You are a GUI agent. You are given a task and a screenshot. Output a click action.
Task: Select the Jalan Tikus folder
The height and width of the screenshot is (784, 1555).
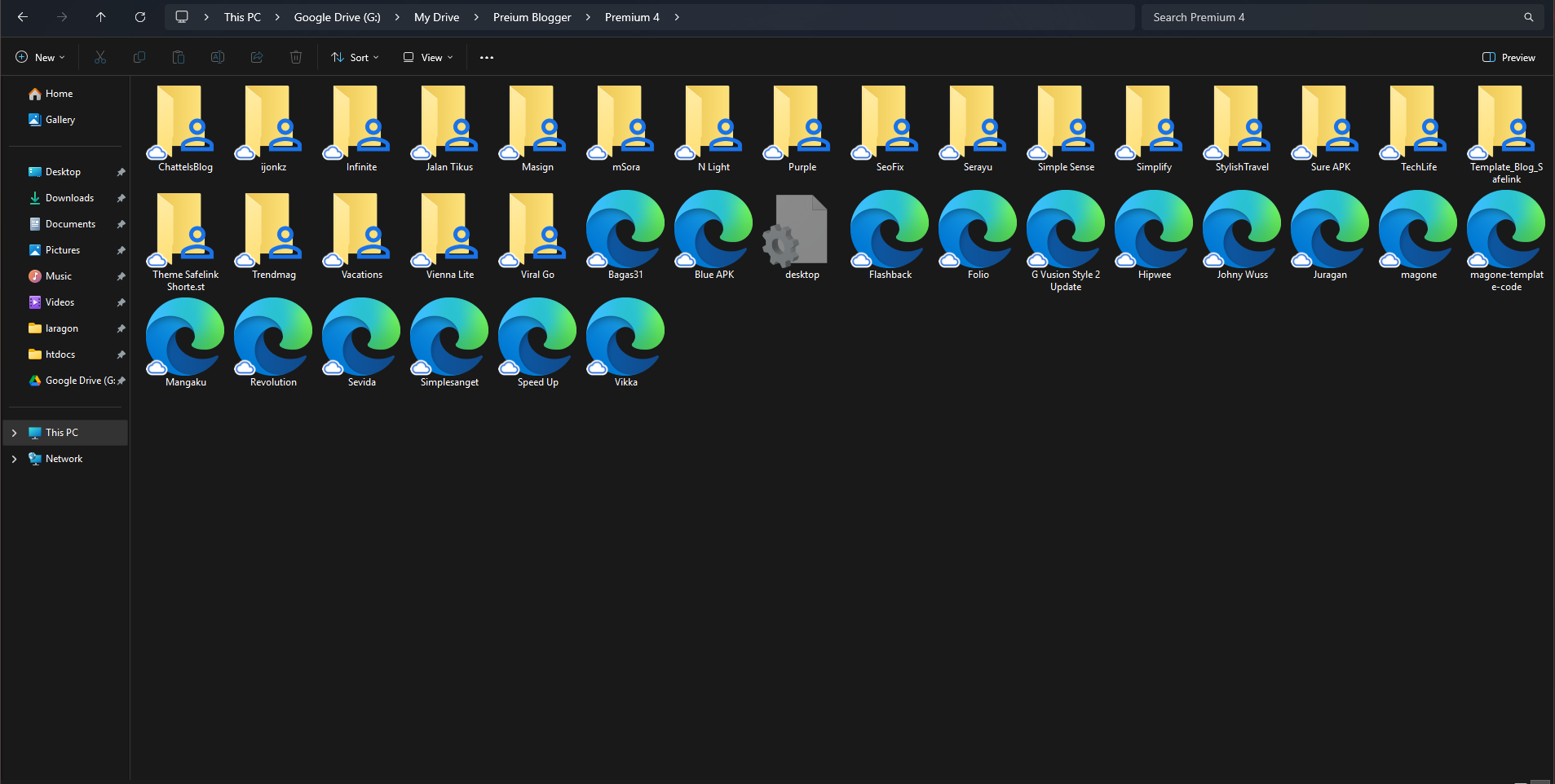(449, 129)
